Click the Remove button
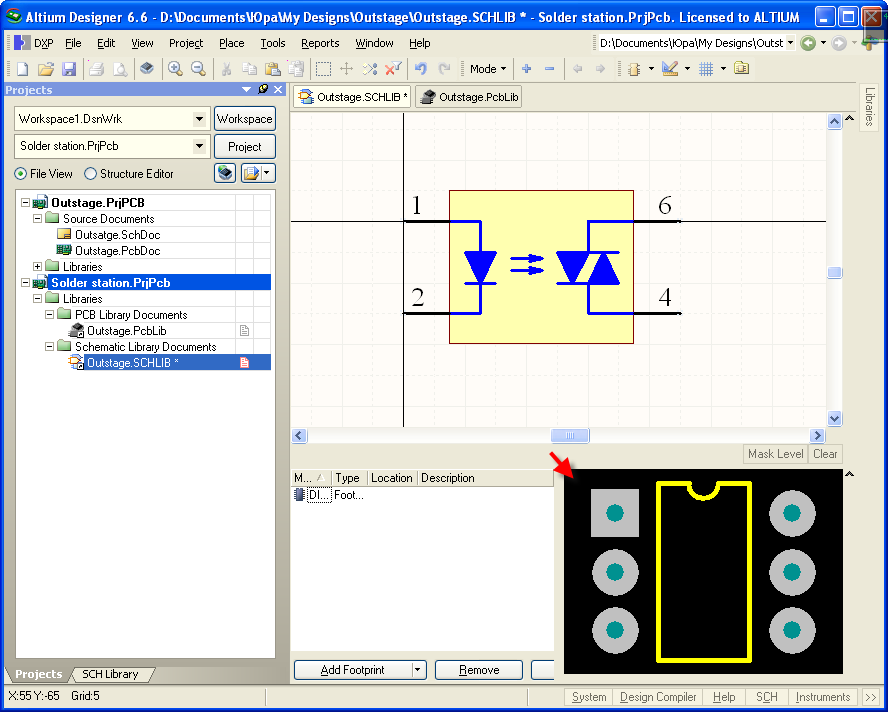Viewport: 888px width, 712px height. pos(479,670)
